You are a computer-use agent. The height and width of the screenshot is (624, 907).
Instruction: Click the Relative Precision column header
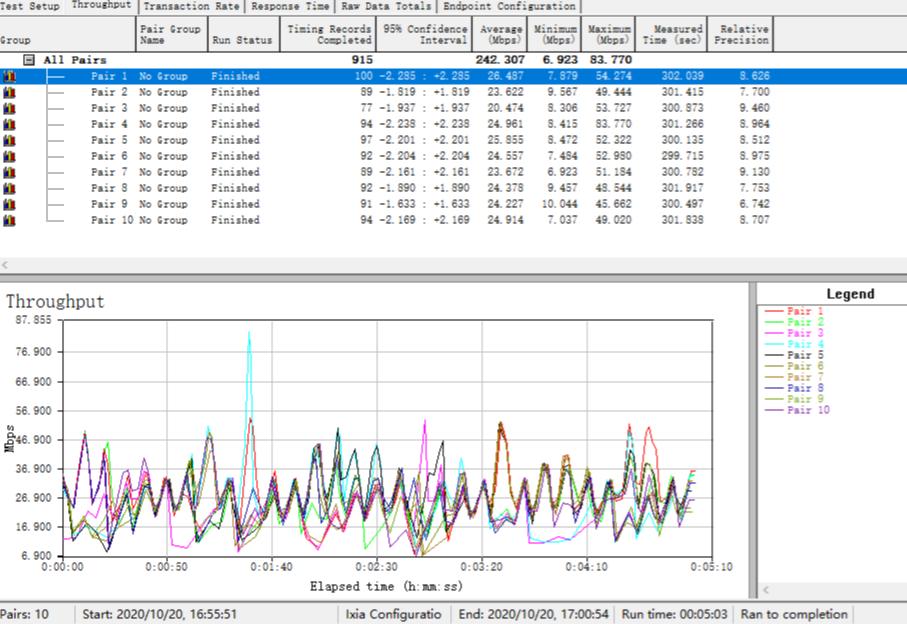coord(742,35)
